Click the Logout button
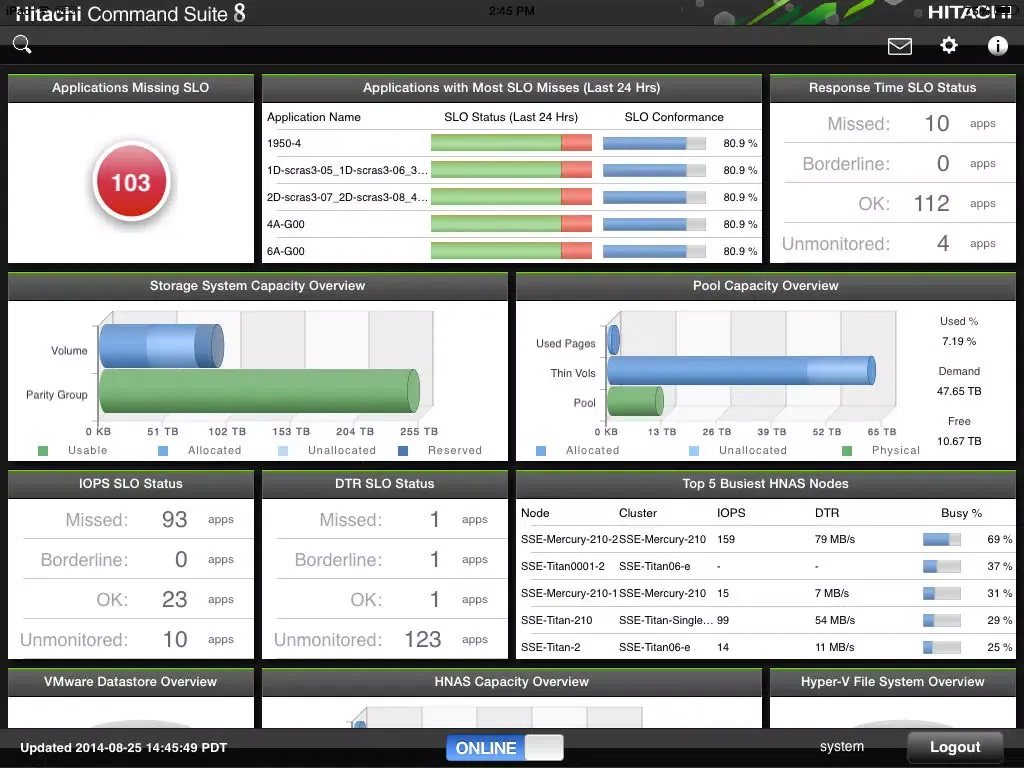Viewport: 1024px width, 768px height. pyautogui.click(x=955, y=747)
